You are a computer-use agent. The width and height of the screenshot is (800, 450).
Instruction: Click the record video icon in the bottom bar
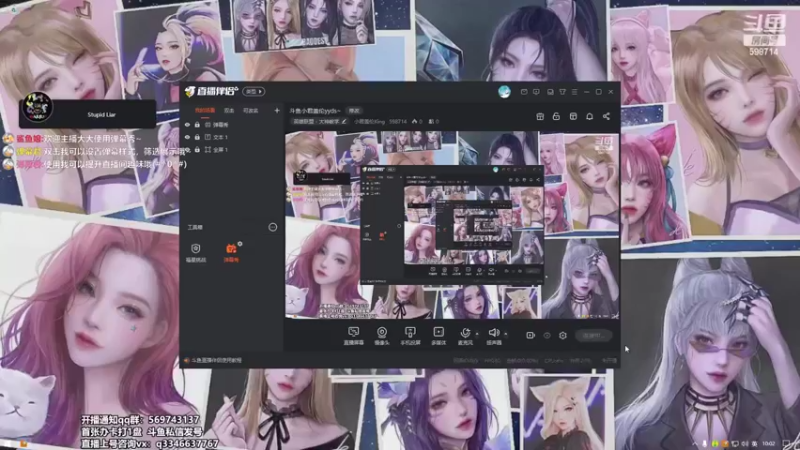pyautogui.click(x=530, y=335)
